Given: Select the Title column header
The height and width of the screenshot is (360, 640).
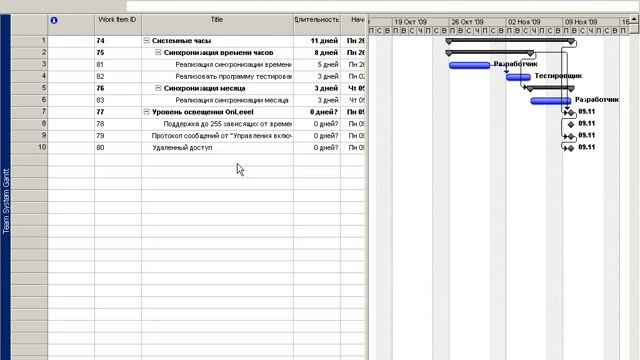Looking at the screenshot, I should (x=217, y=24).
